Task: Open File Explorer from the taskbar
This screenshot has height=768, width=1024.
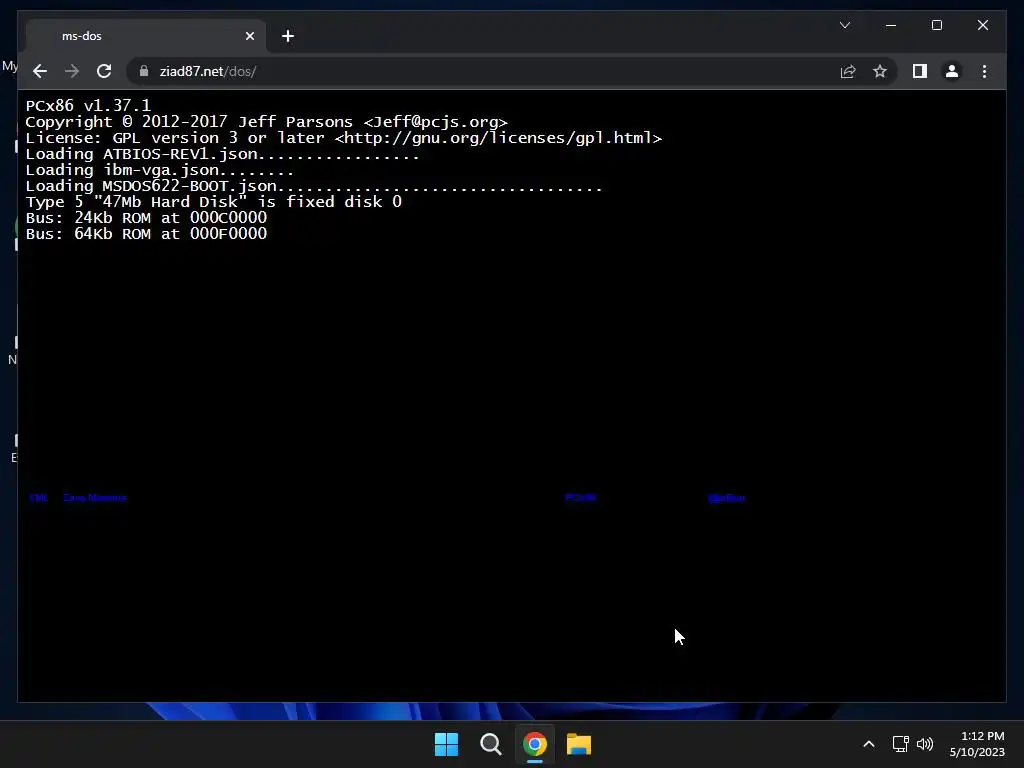Action: pos(579,744)
